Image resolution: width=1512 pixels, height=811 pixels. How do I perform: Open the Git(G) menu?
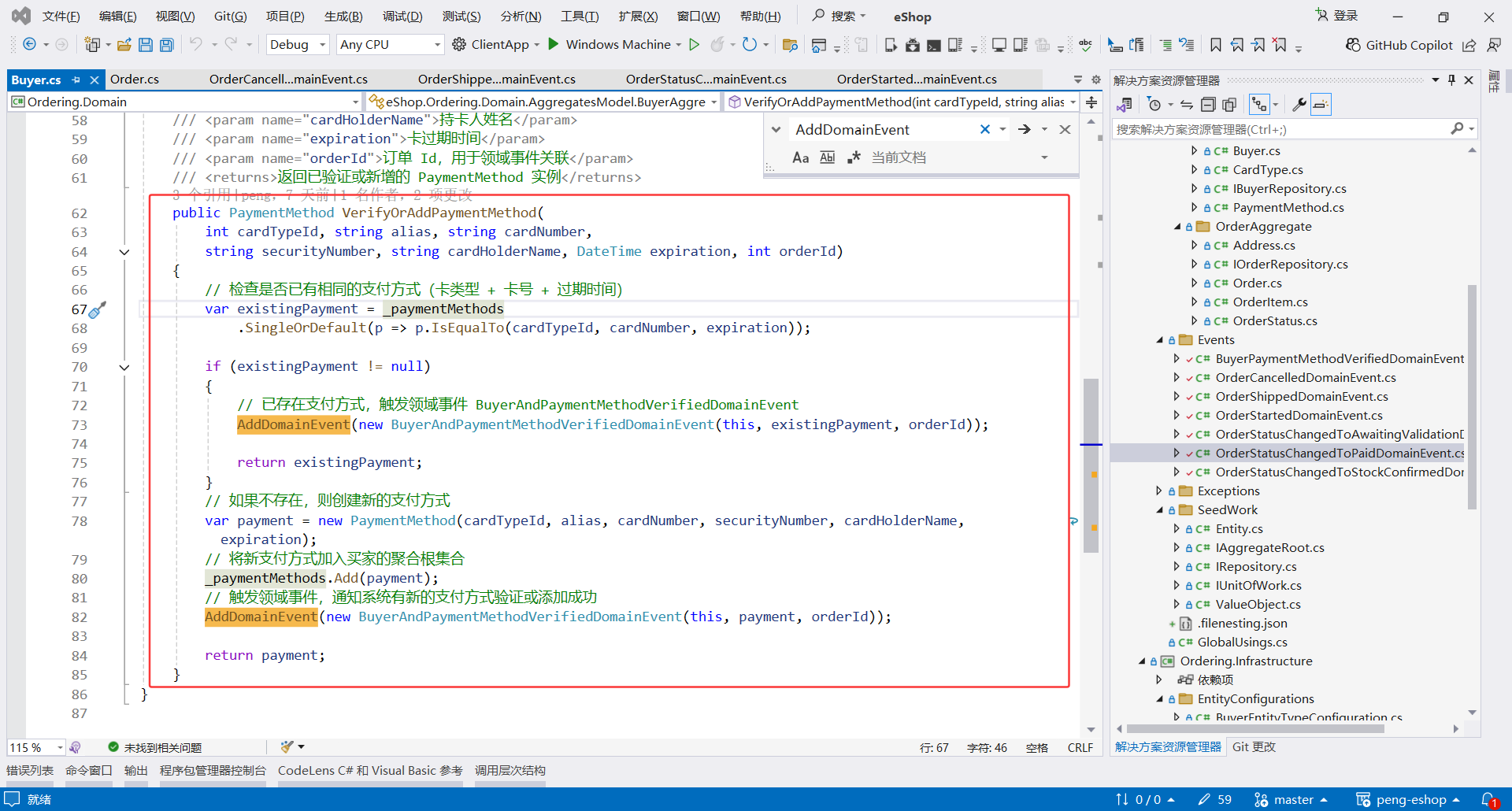230,17
